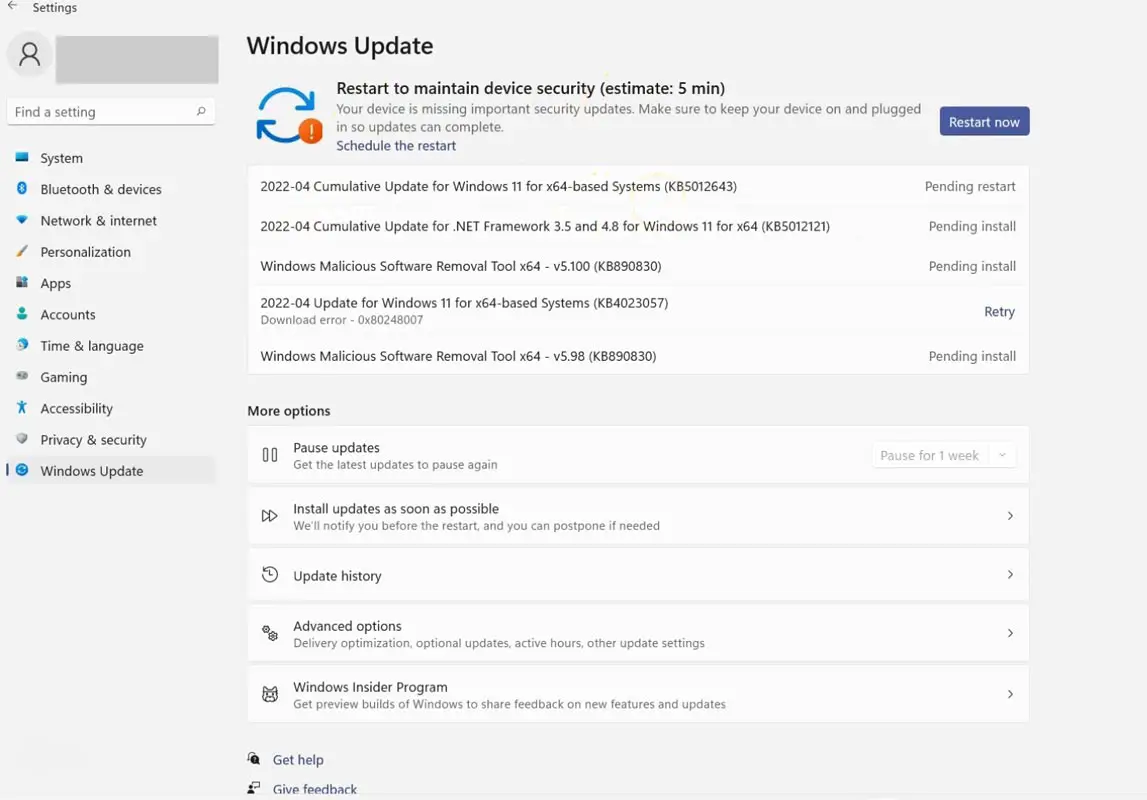Open the Give feedback link
Image resolution: width=1147 pixels, height=800 pixels.
[315, 789]
